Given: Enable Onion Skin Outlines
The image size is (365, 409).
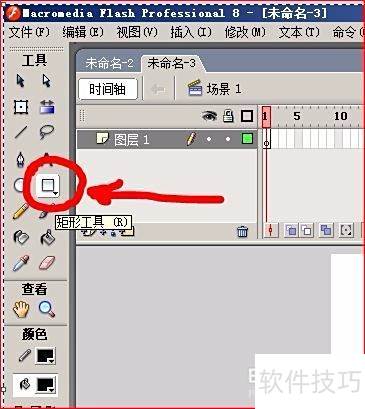Looking at the screenshot, I should tap(307, 230).
